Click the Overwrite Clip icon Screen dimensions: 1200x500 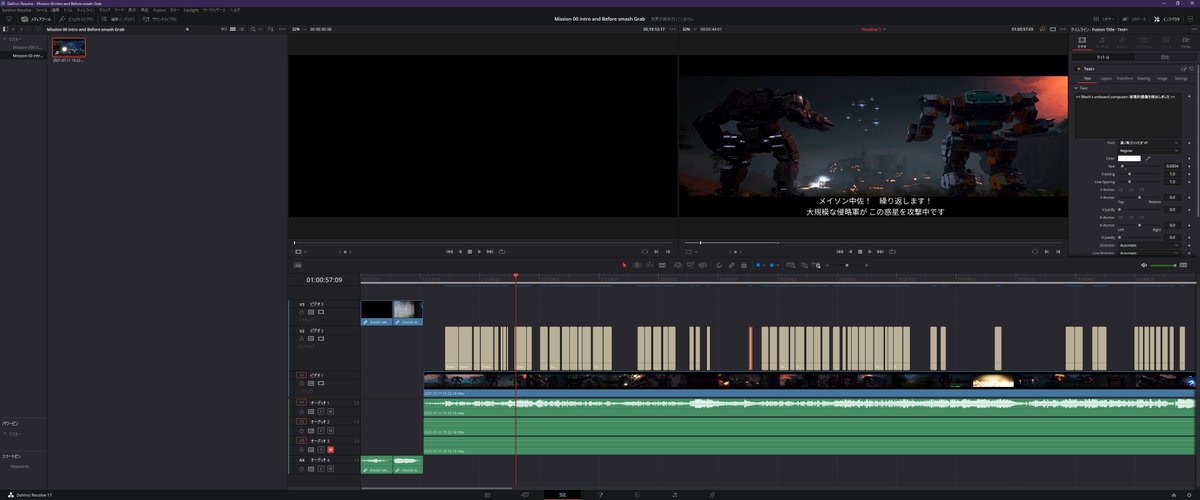(x=690, y=265)
